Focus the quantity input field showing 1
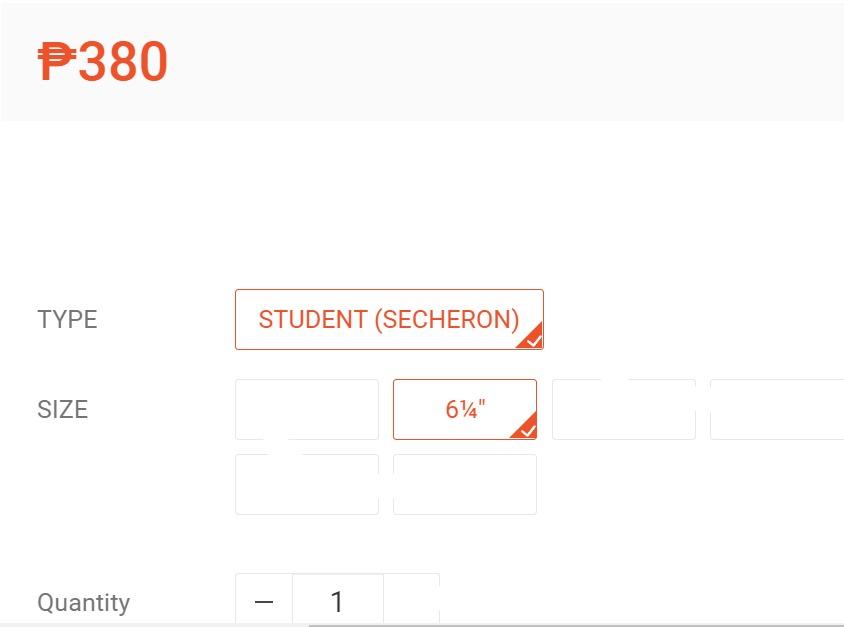 coord(337,601)
